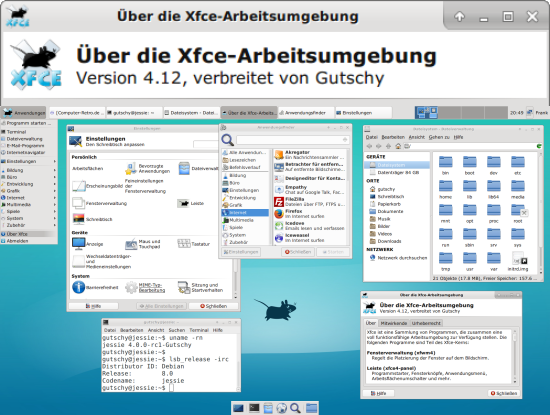Expand the Büro submenu in applications menu

point(29,177)
